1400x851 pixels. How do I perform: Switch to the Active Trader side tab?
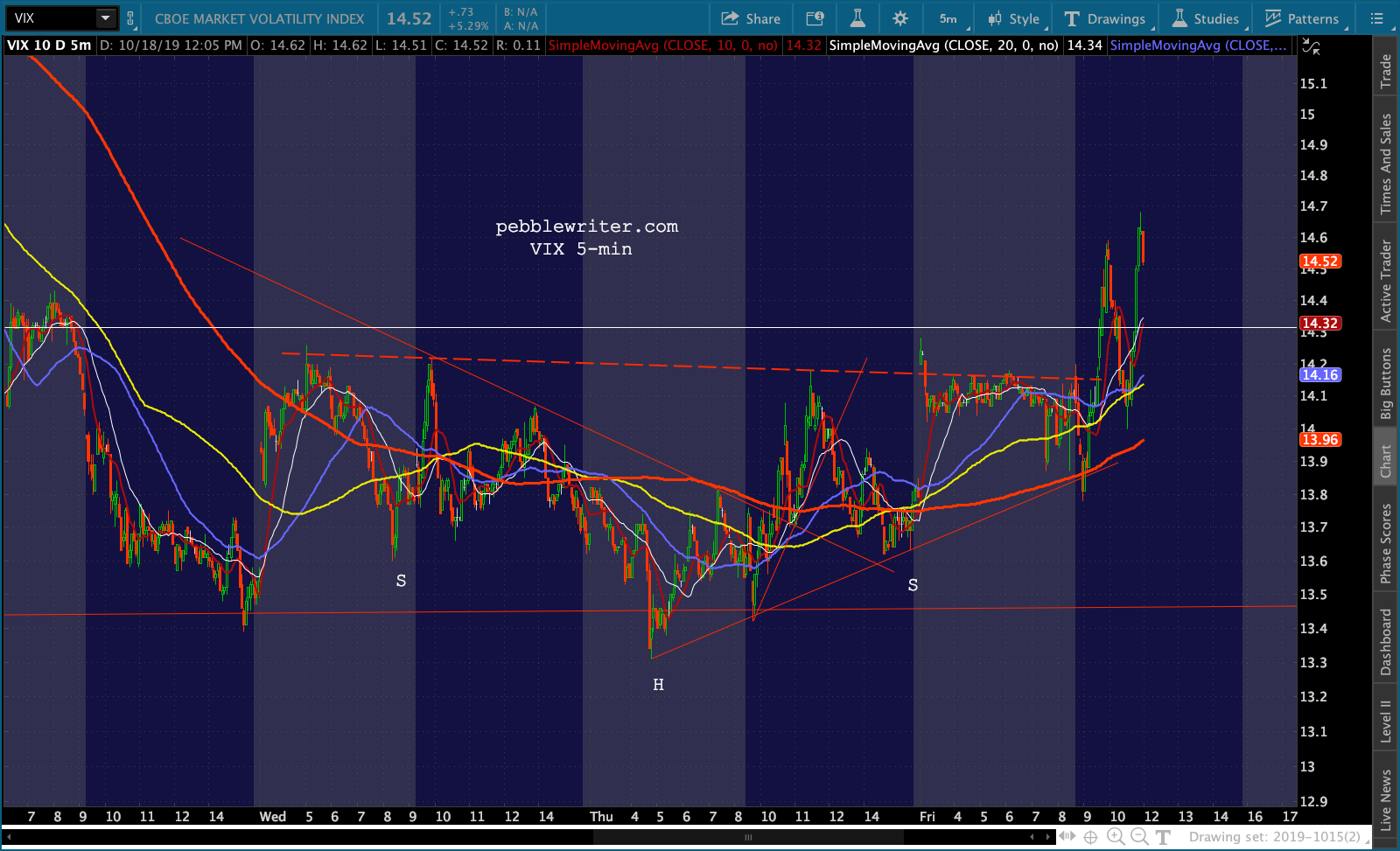pyautogui.click(x=1386, y=281)
